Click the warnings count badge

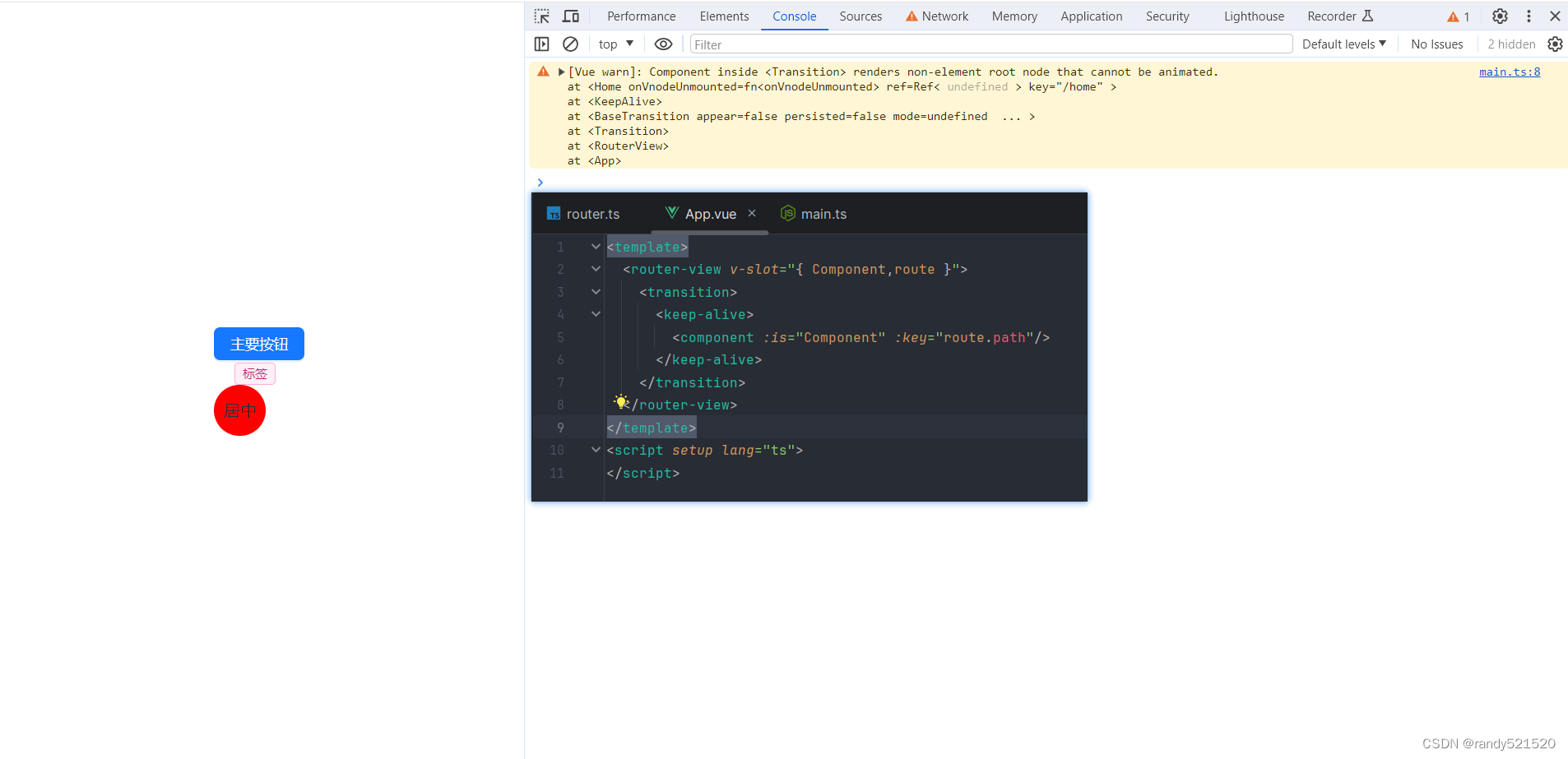coord(1459,16)
